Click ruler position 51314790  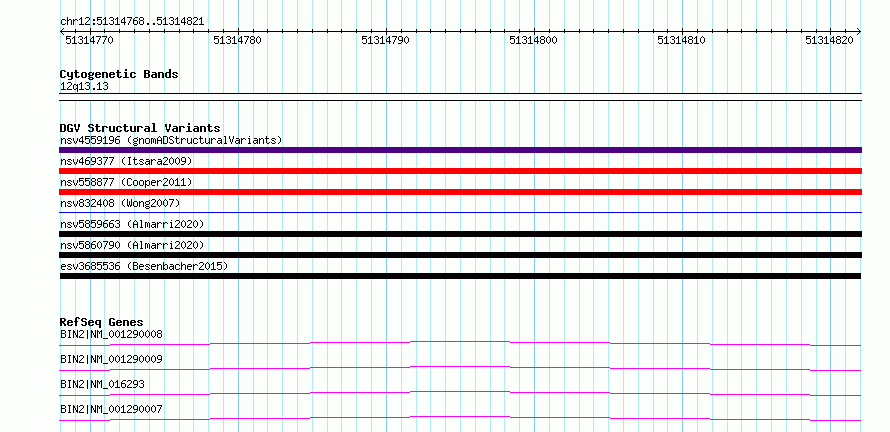(385, 40)
